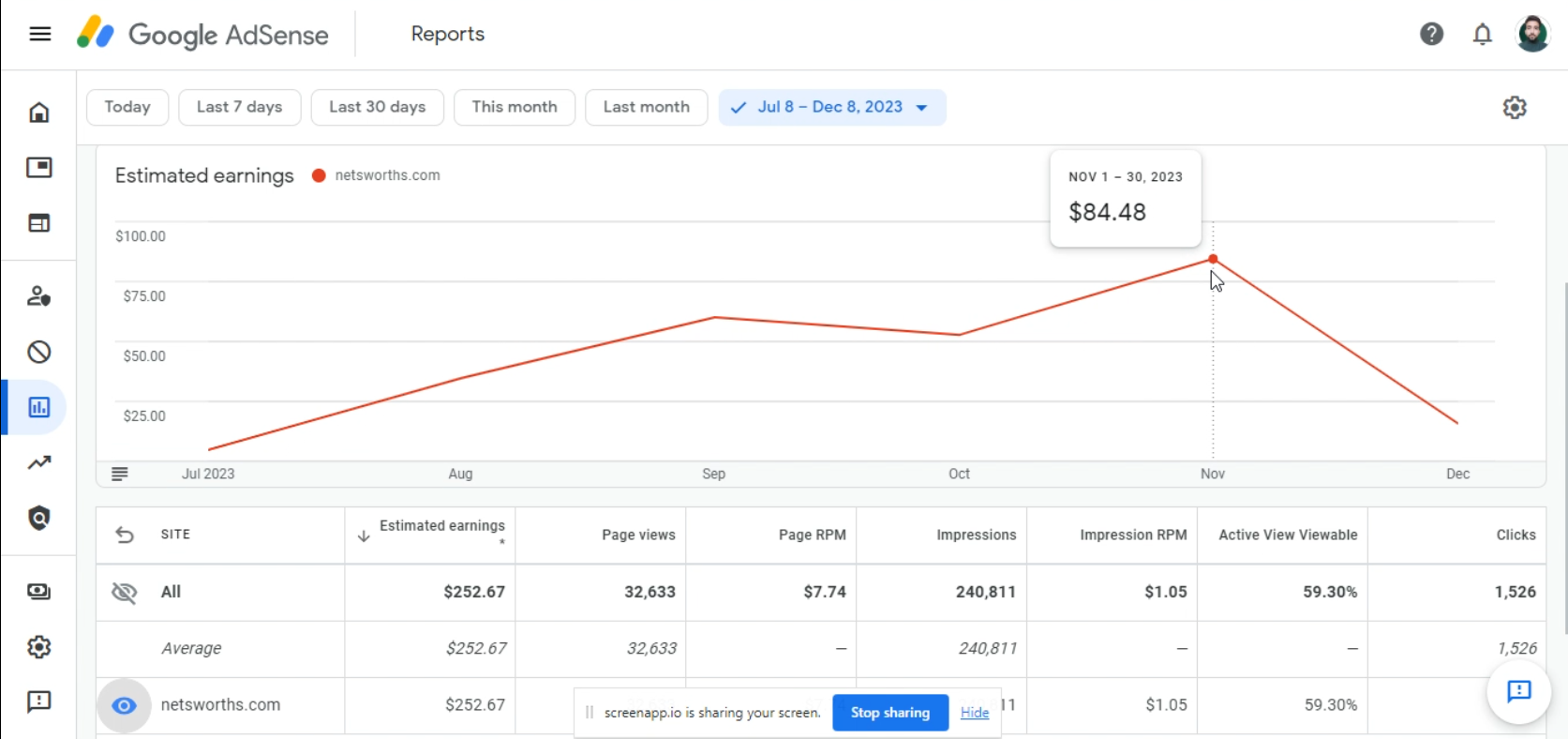The image size is (1568, 739).
Task: Click the SITE column header
Action: click(x=175, y=535)
